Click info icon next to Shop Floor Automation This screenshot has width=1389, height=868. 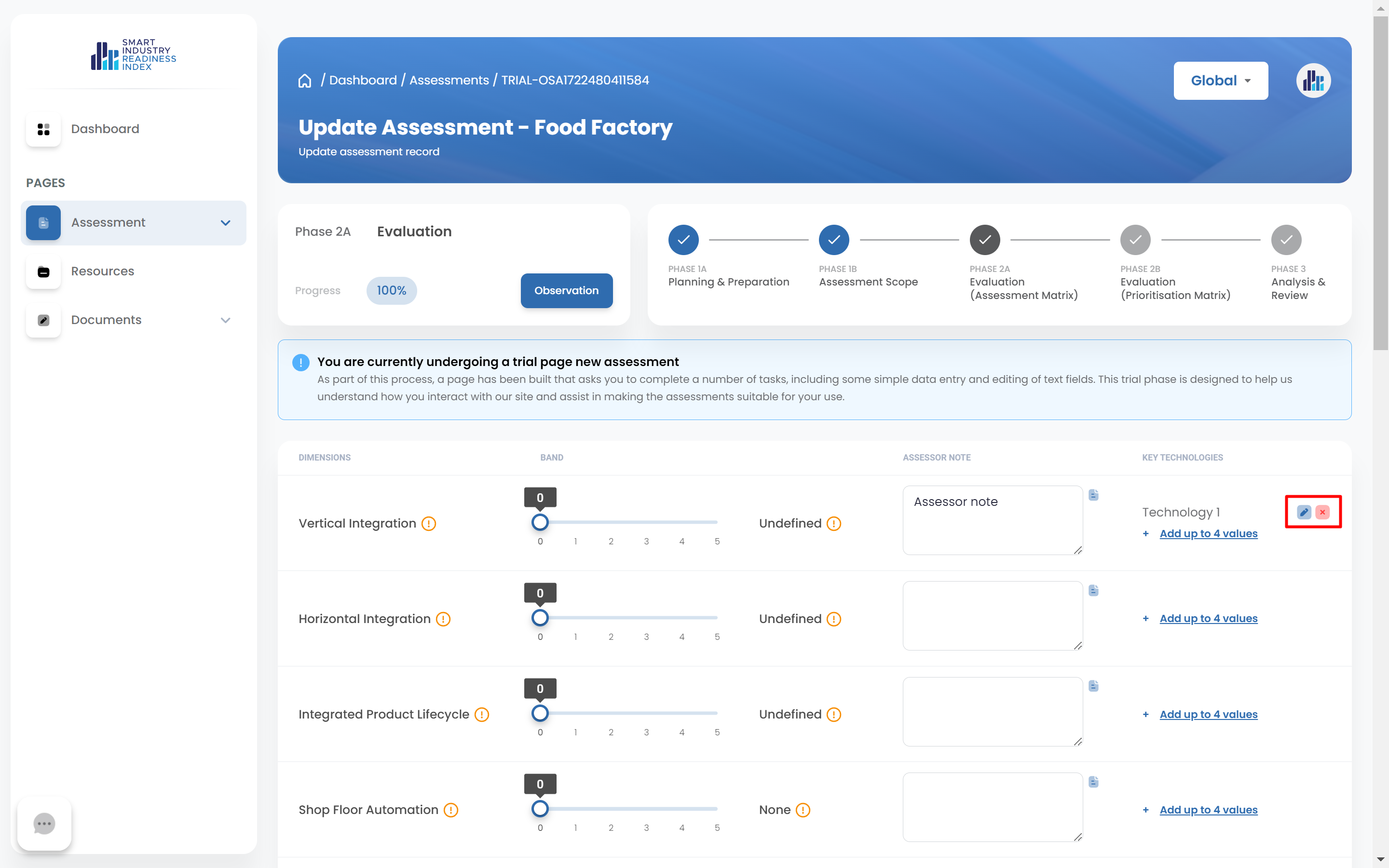click(x=451, y=810)
